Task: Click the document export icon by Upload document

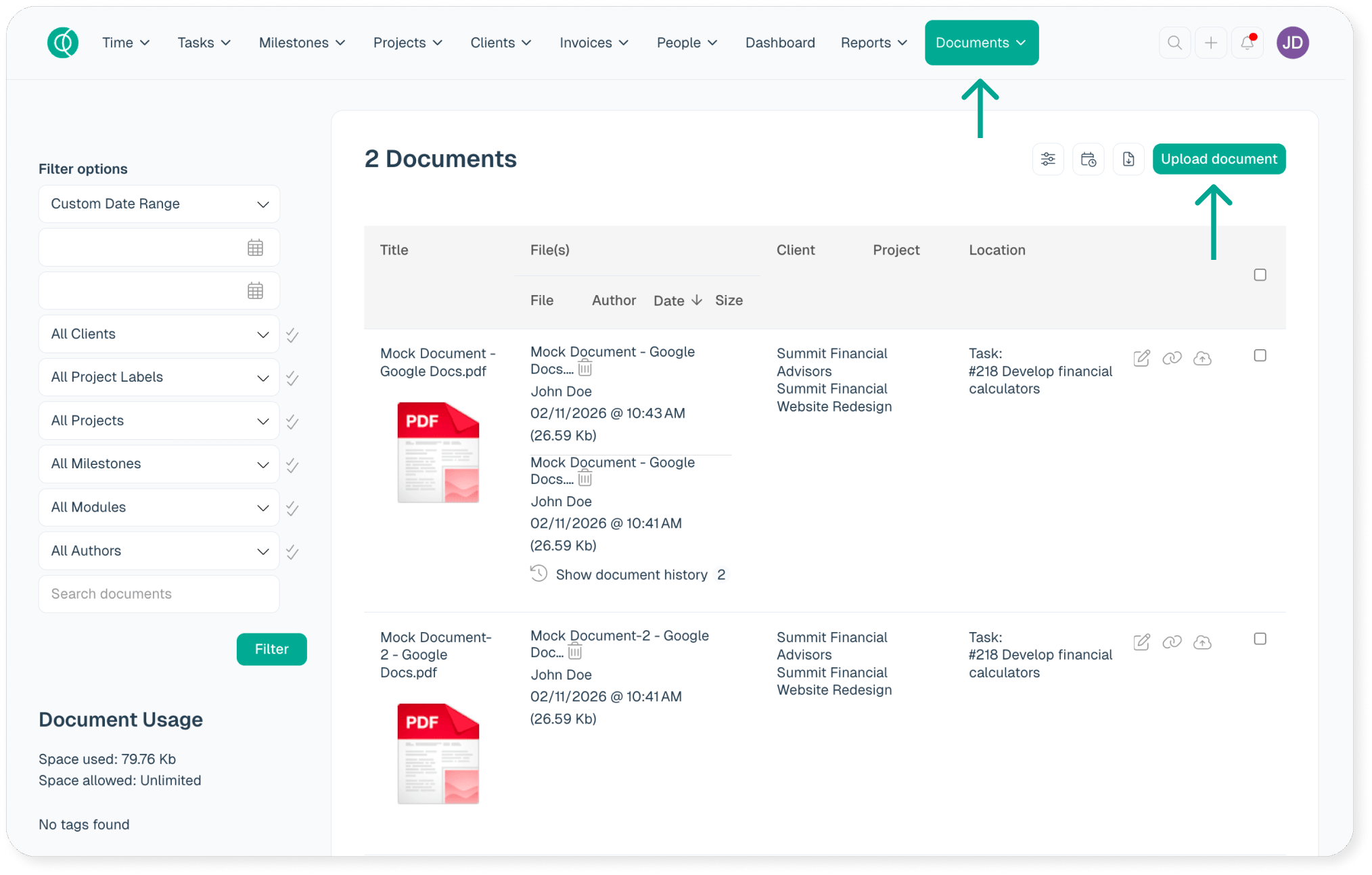Action: (1128, 159)
